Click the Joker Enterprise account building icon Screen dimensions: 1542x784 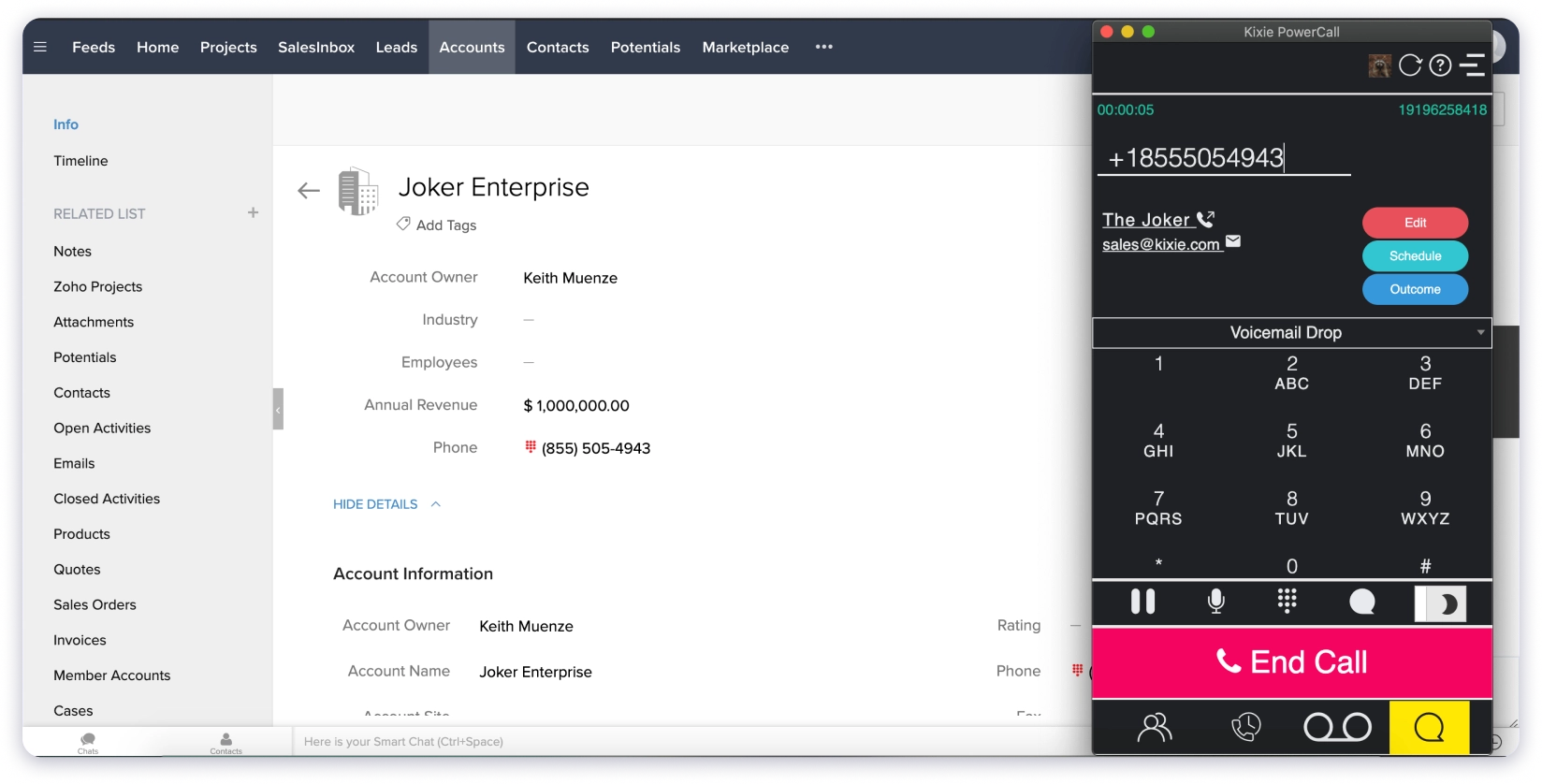[358, 192]
